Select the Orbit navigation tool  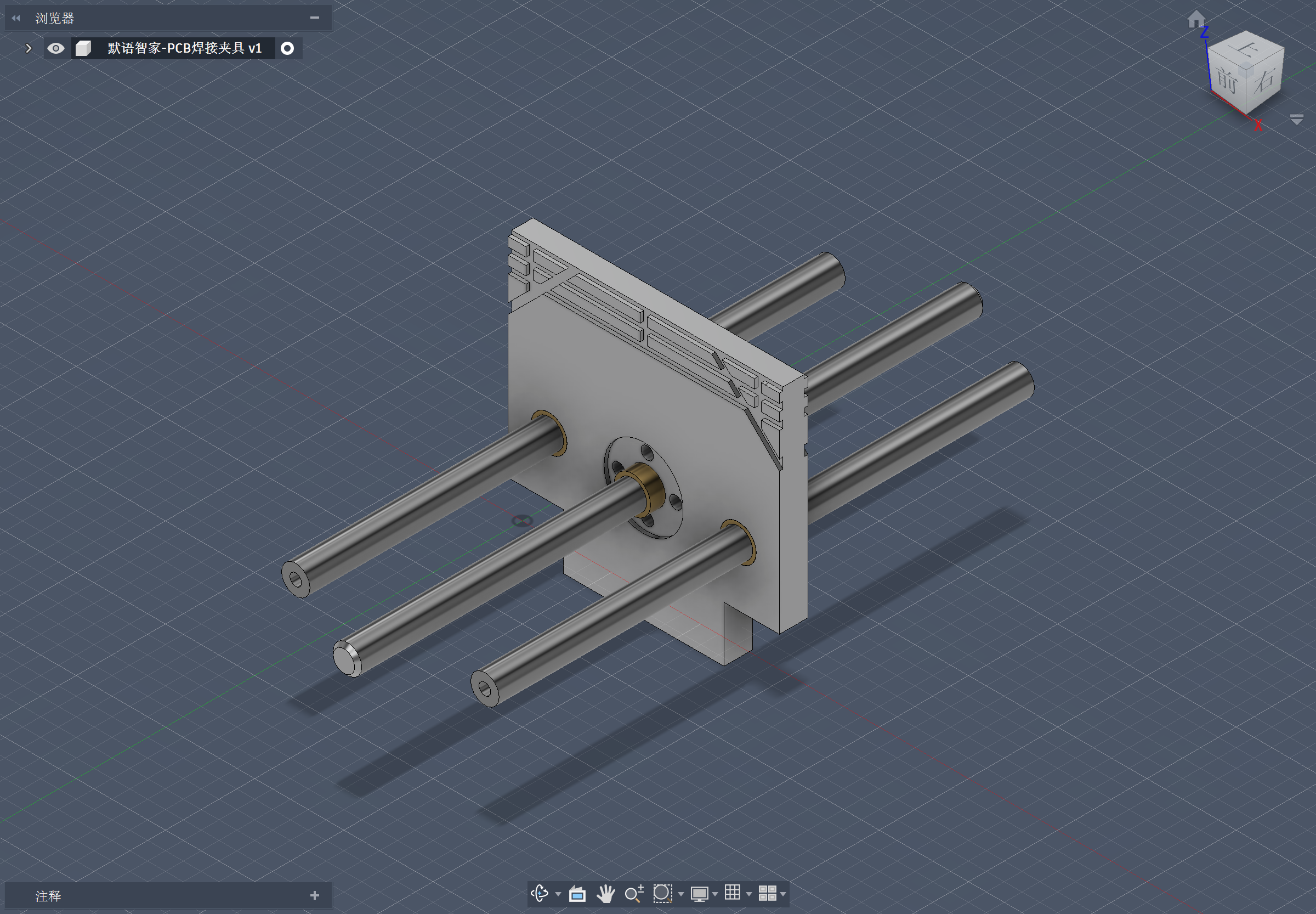tap(539, 893)
